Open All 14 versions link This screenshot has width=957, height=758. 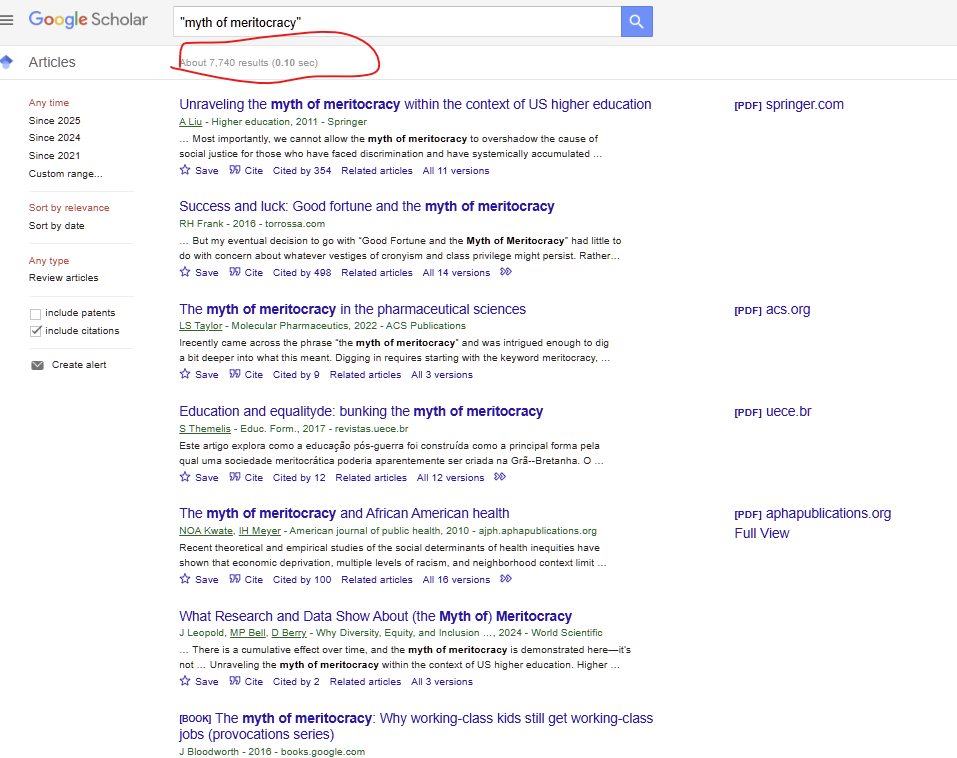click(456, 273)
